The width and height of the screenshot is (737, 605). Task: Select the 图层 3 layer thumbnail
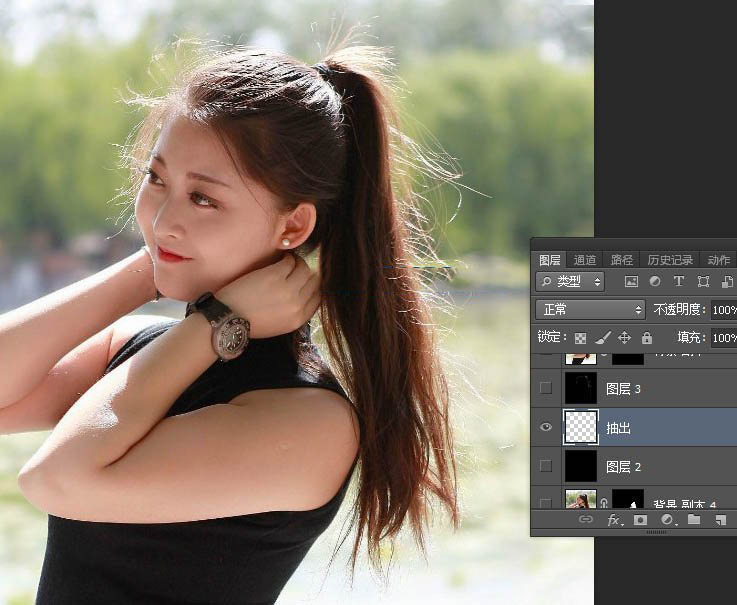(x=581, y=388)
